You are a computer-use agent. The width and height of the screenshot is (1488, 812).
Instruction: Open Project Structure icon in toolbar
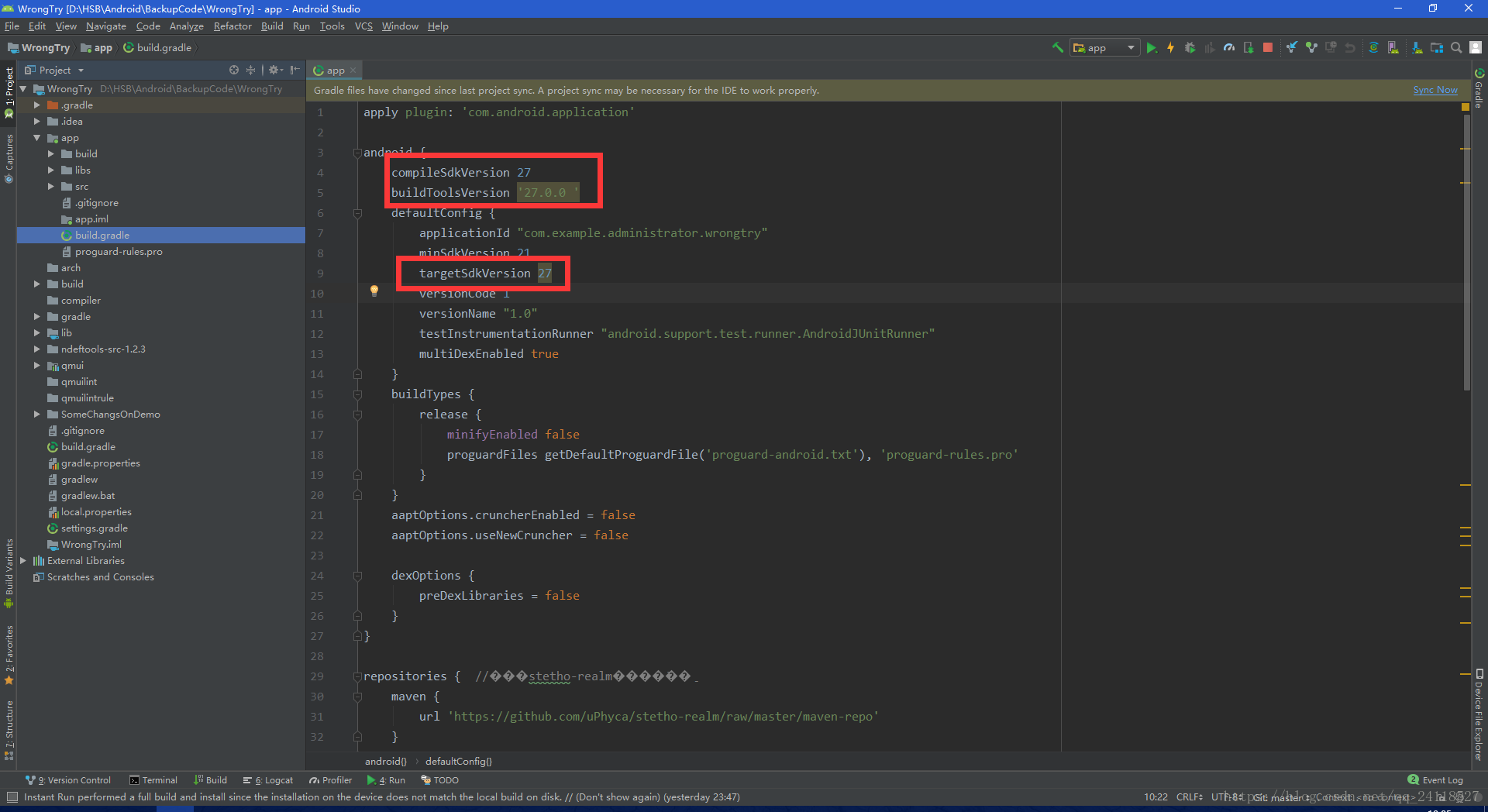point(1437,47)
